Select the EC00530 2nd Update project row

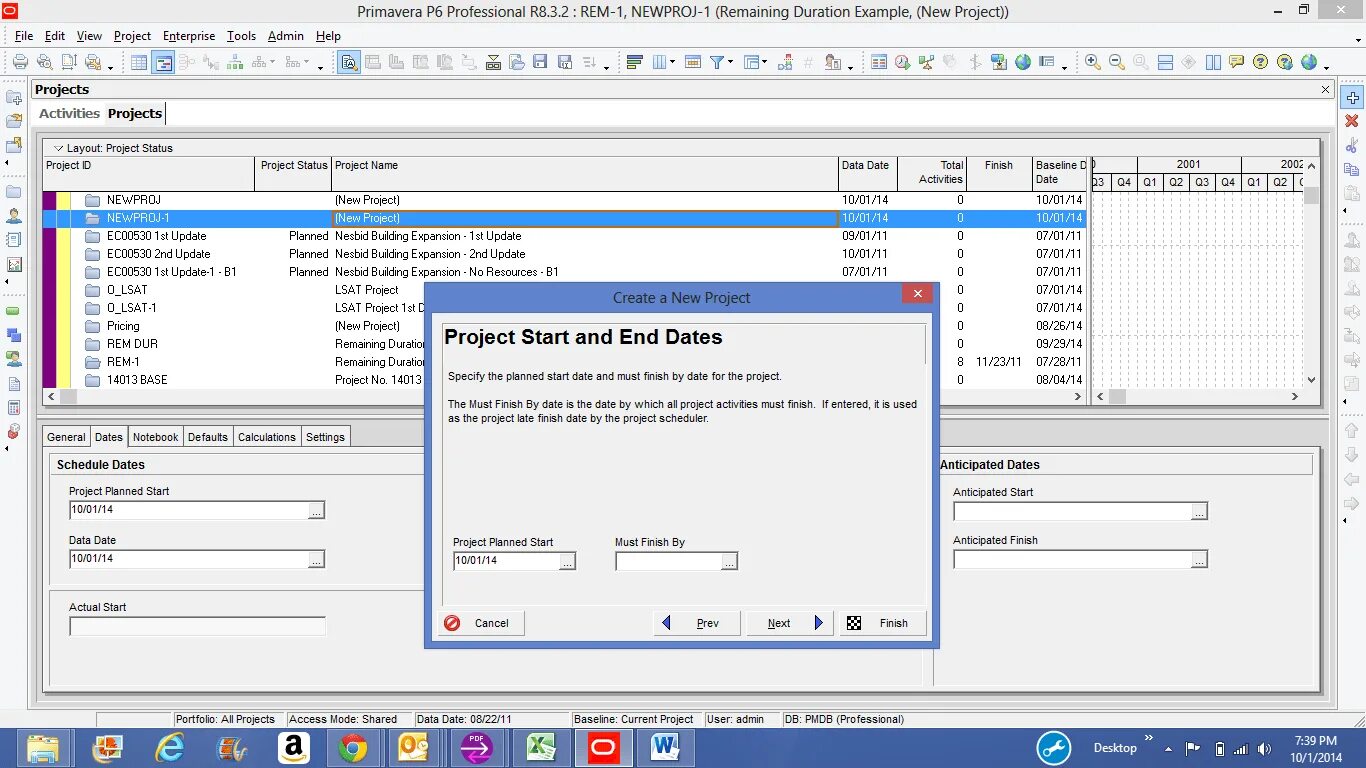click(564, 254)
